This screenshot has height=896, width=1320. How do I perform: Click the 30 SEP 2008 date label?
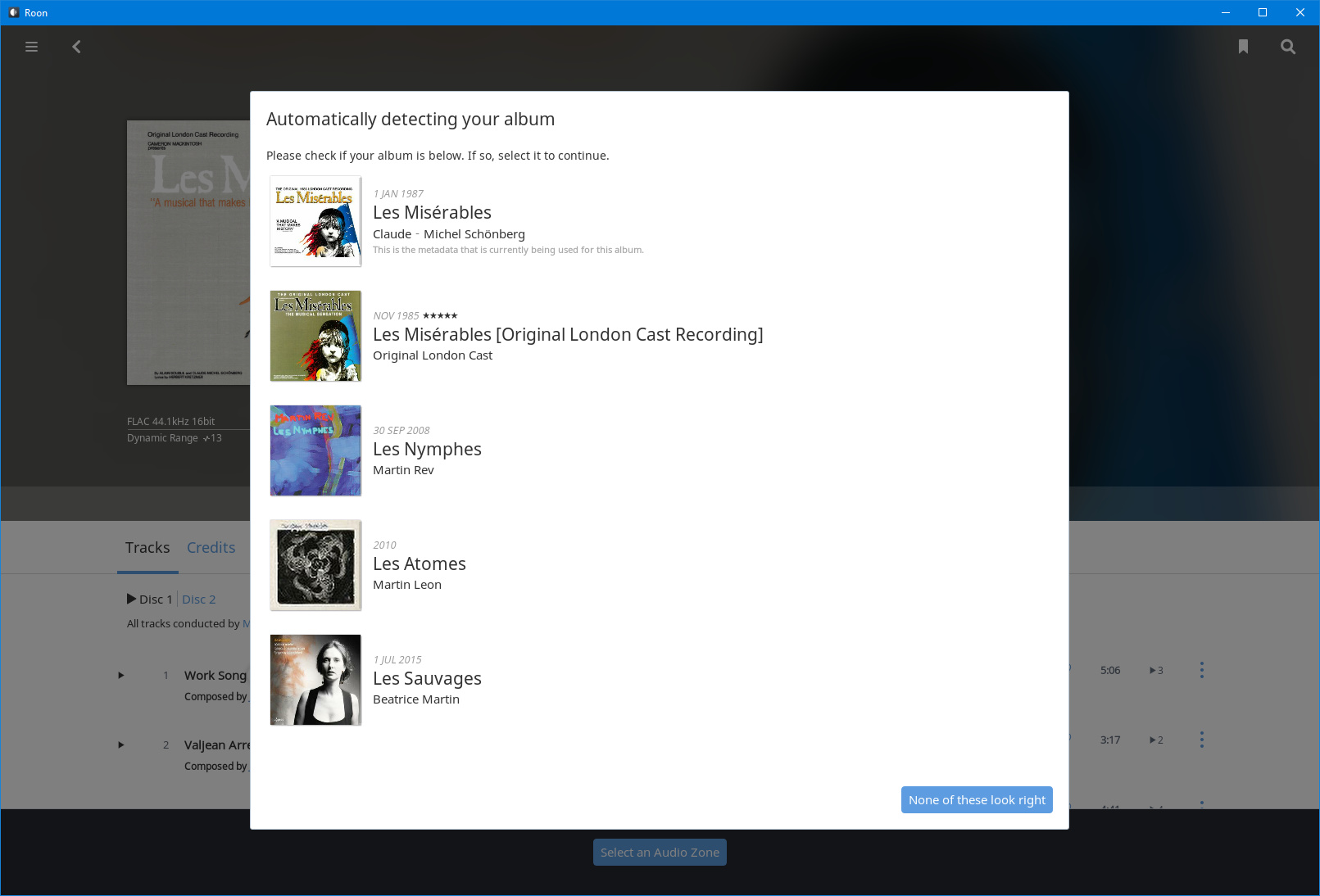pyautogui.click(x=401, y=431)
